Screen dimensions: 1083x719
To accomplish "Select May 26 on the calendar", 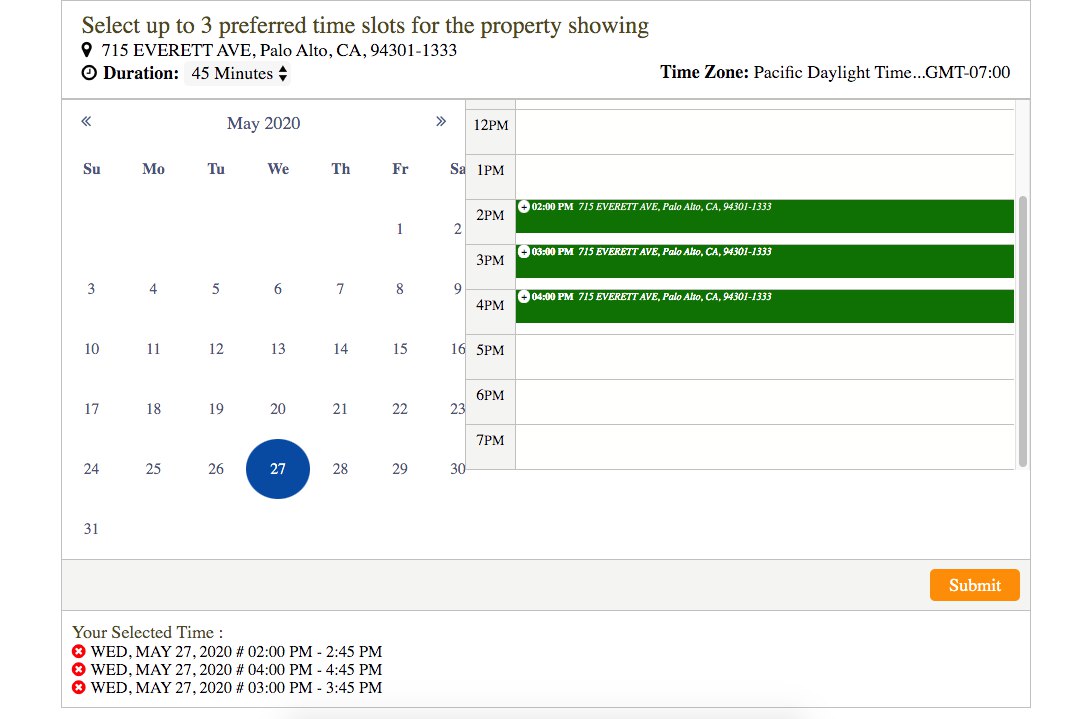I will click(x=215, y=469).
